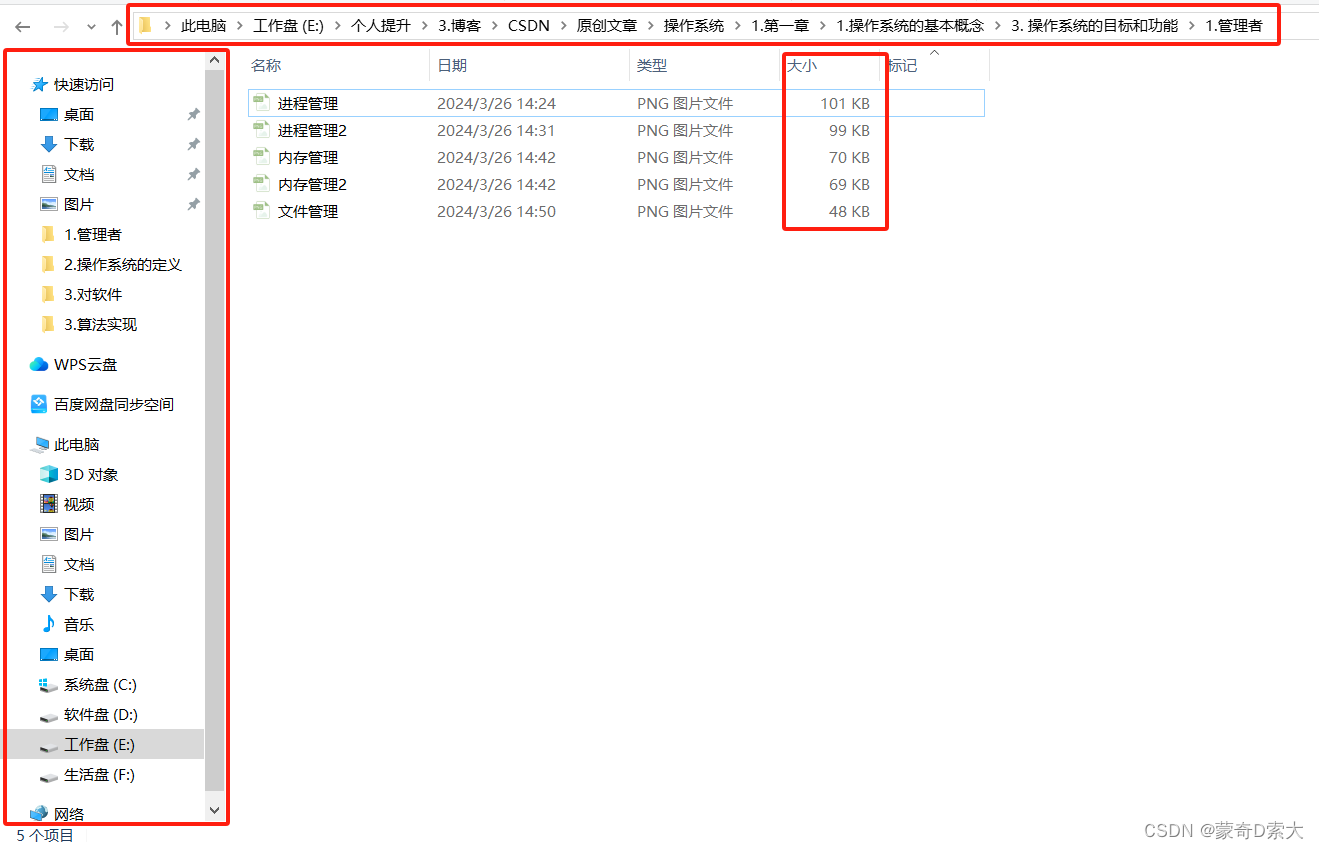Screen dimensions: 1319x849
Task: Select 此电脑 in the navigation pane
Action: pyautogui.click(x=77, y=445)
